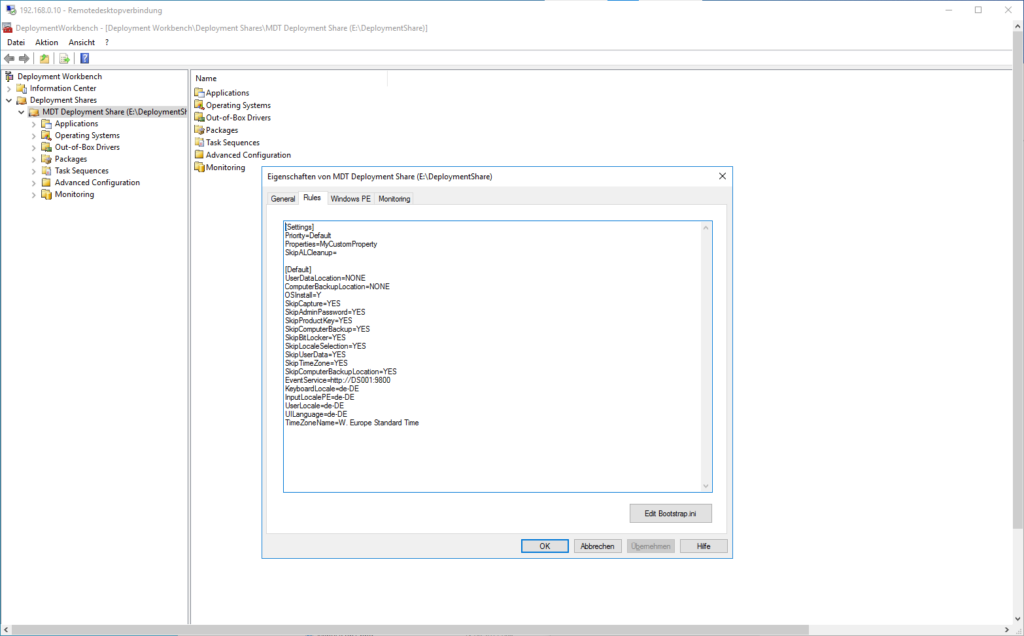Select the Rules tab
The height and width of the screenshot is (636, 1024).
312,197
